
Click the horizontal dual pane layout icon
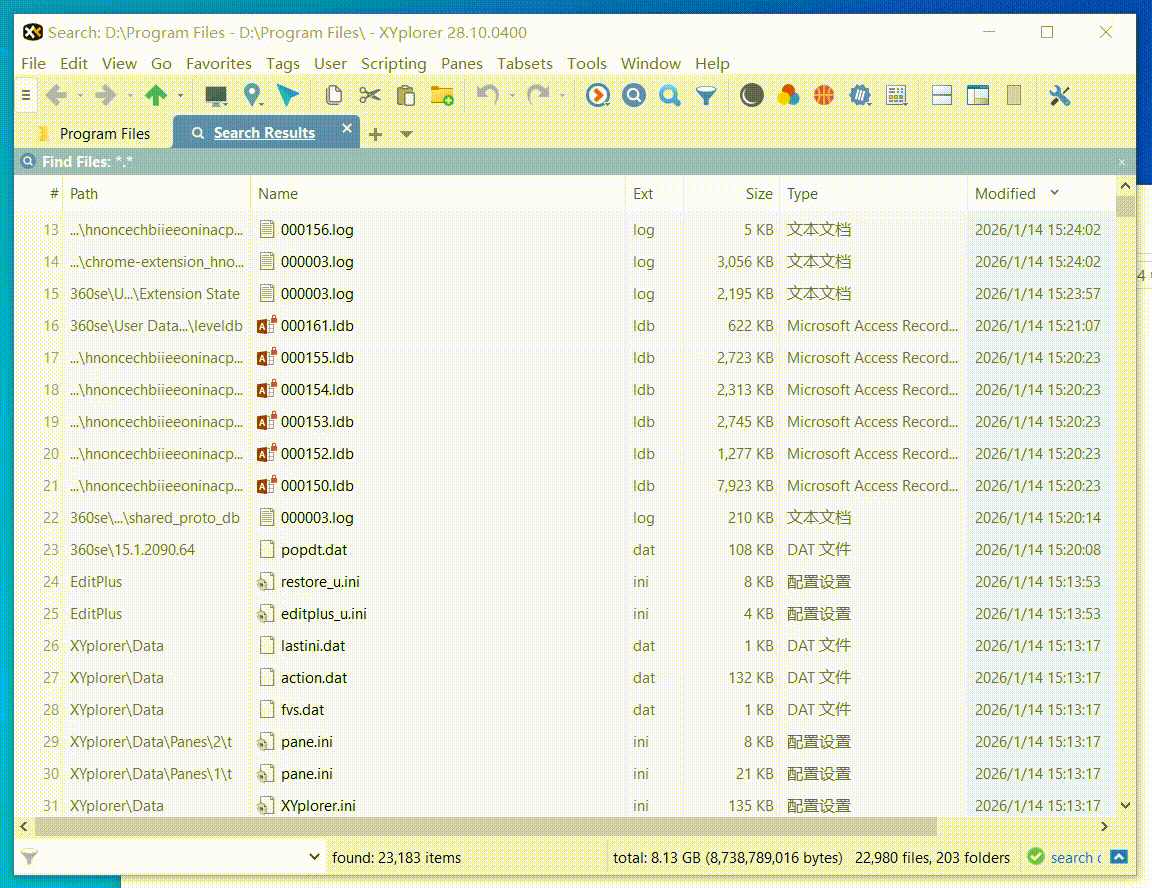941,95
